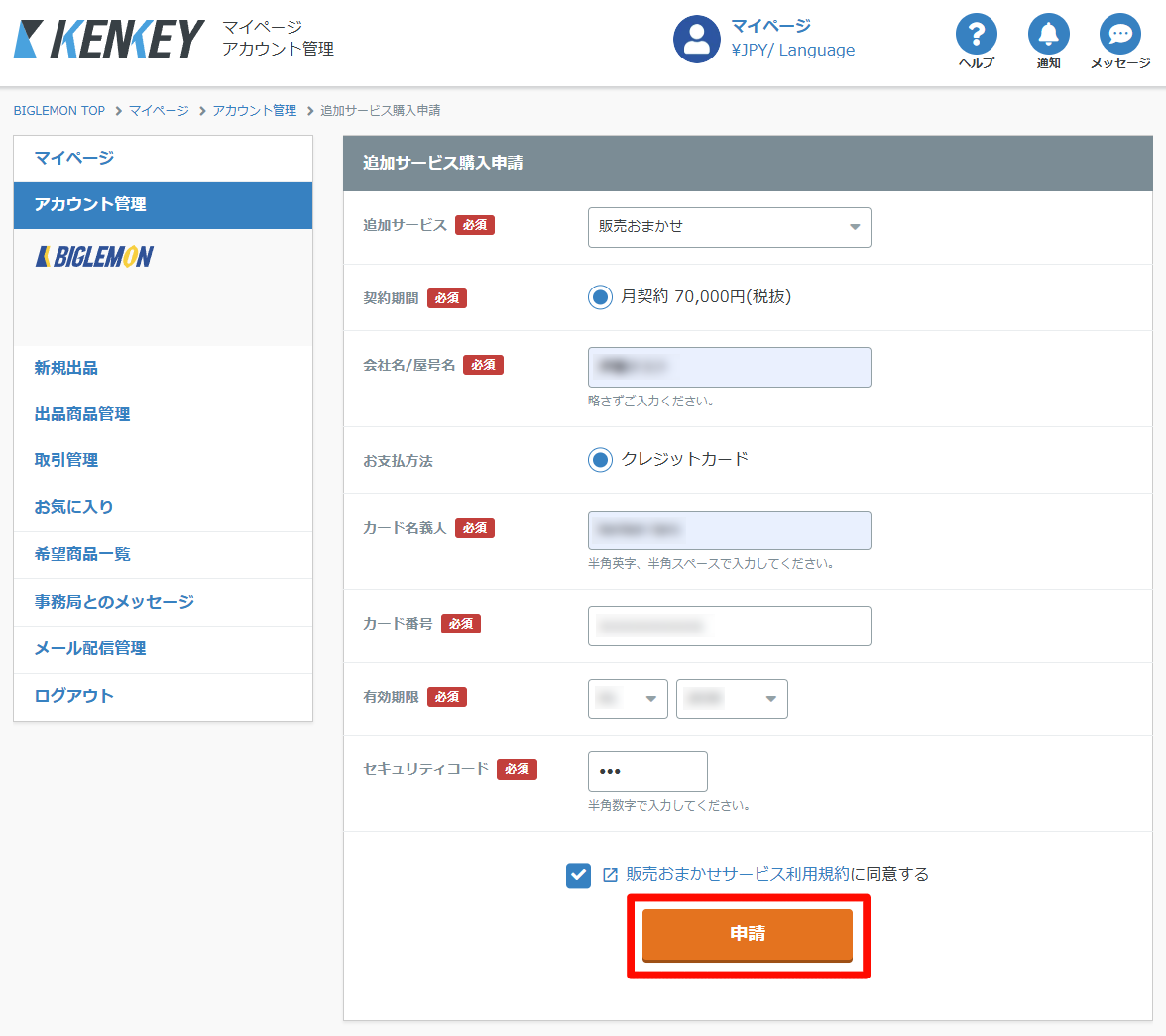
Task: Open expiry year dropdown
Action: coord(732,698)
